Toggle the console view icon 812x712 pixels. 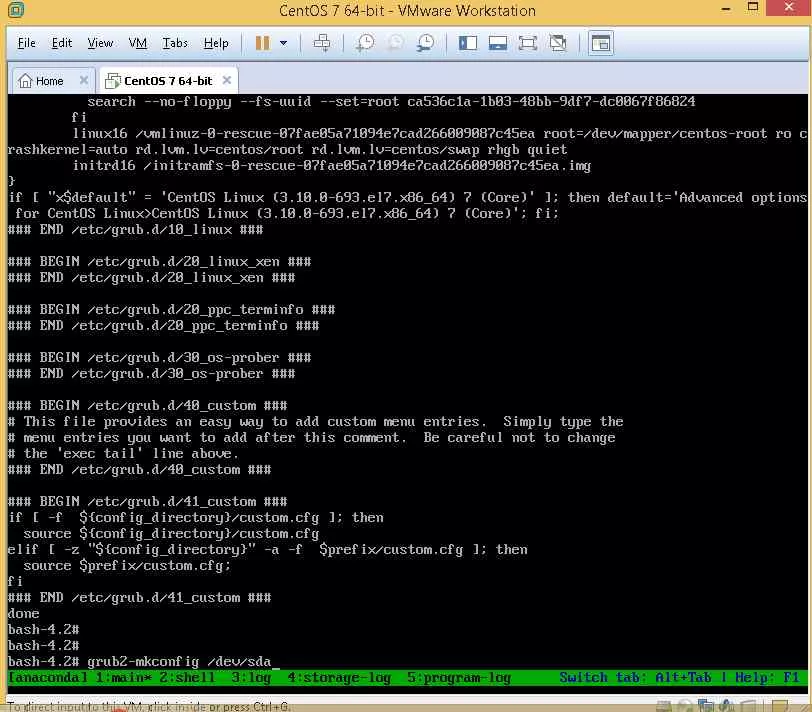[x=600, y=43]
